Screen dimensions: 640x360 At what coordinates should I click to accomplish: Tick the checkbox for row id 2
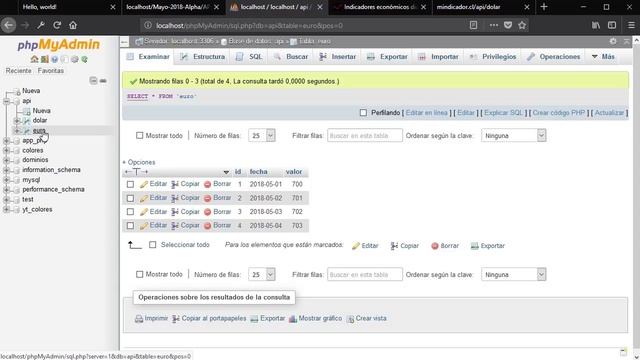tap(130, 198)
